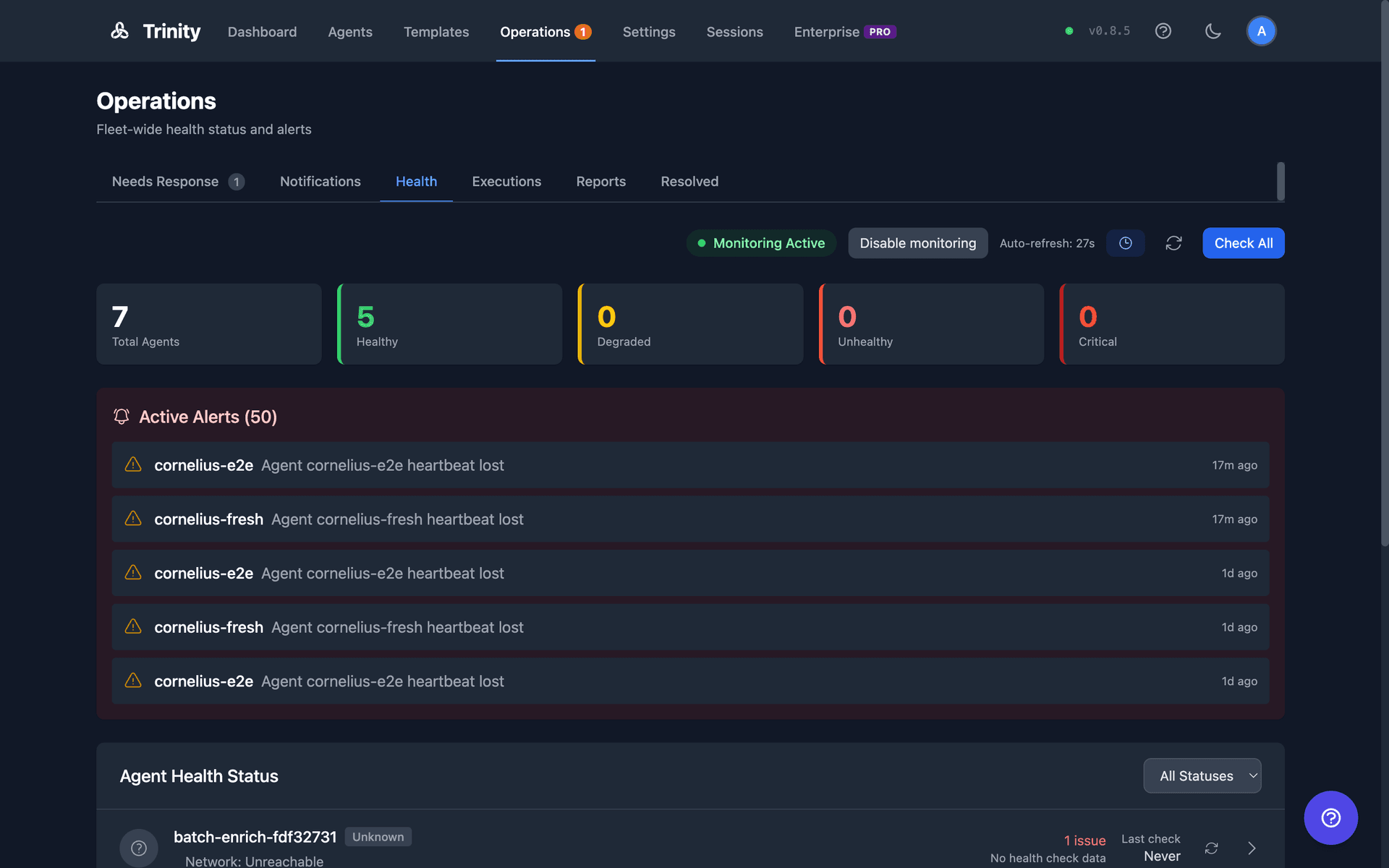This screenshot has width=1389, height=868.
Task: Click the Last check Never text
Action: pos(1150,847)
